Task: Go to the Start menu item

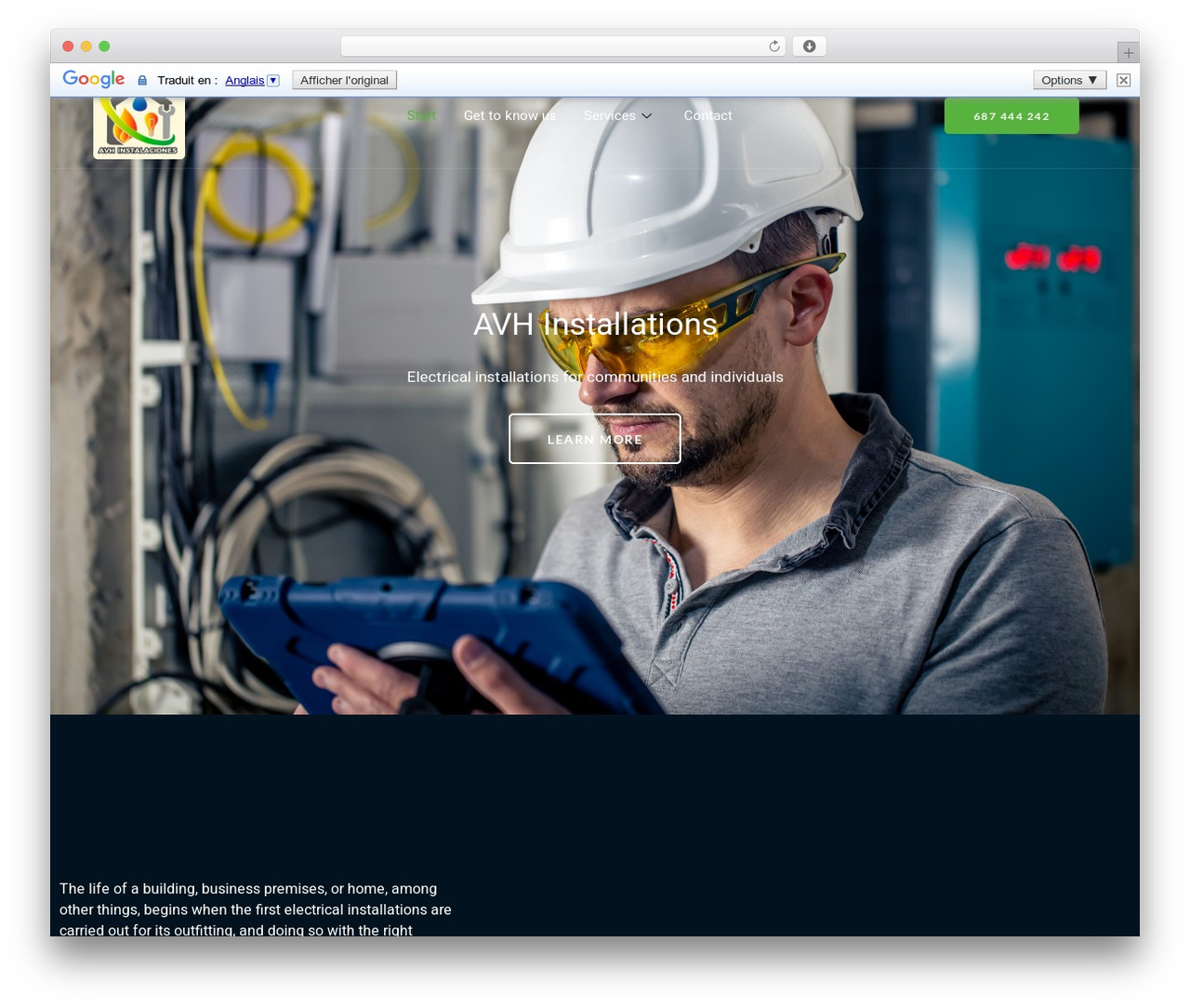Action: tap(421, 115)
